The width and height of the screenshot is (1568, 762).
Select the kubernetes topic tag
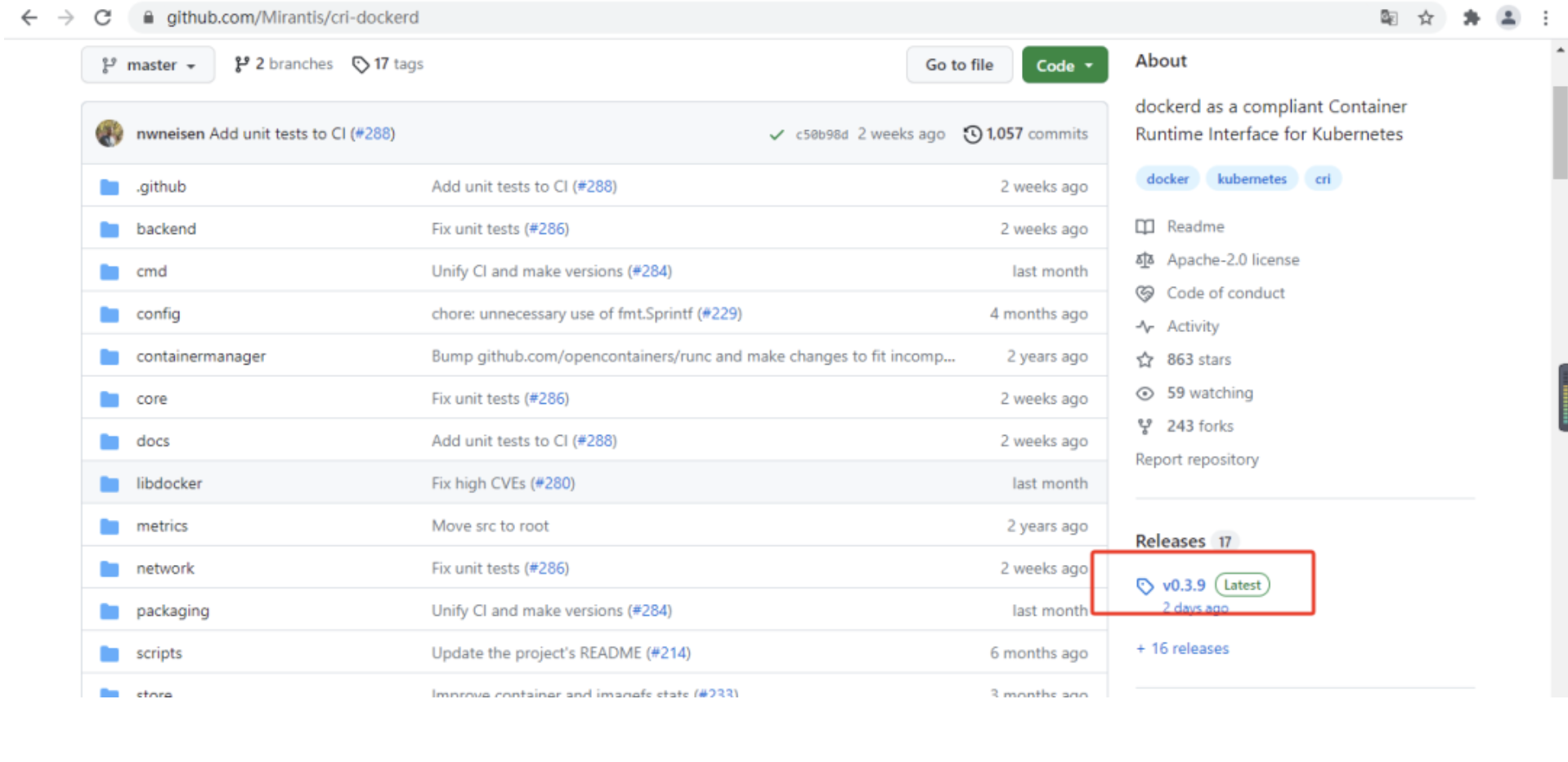[x=1251, y=179]
